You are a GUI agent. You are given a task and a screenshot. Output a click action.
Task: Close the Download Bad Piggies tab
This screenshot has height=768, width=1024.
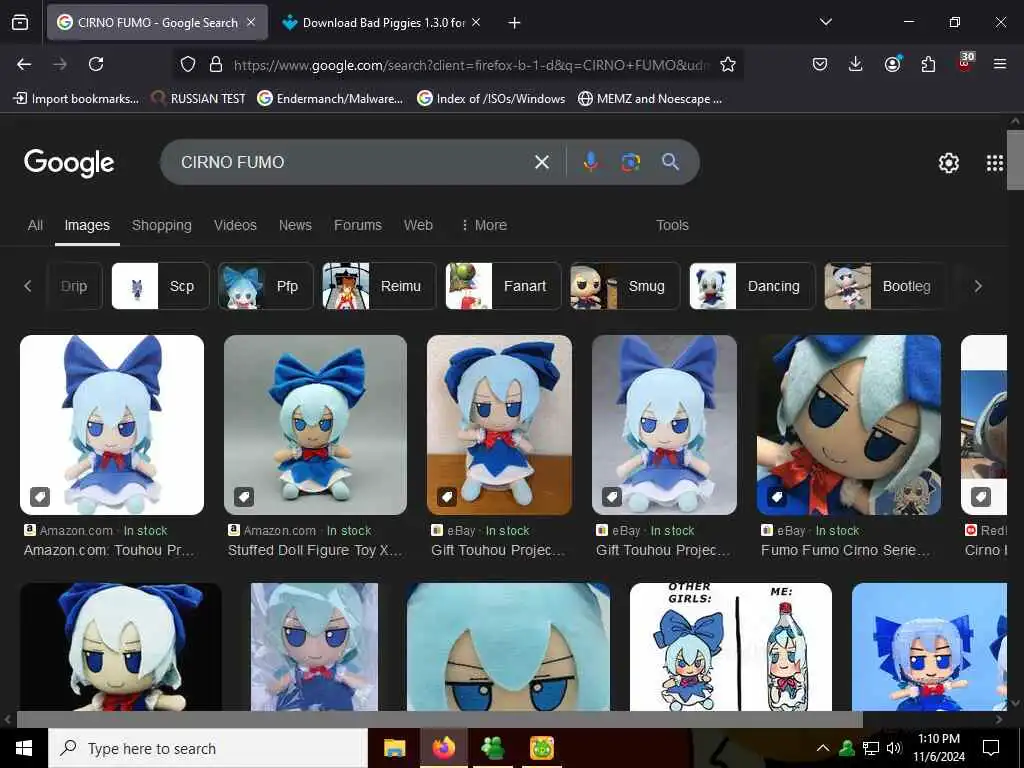(476, 22)
